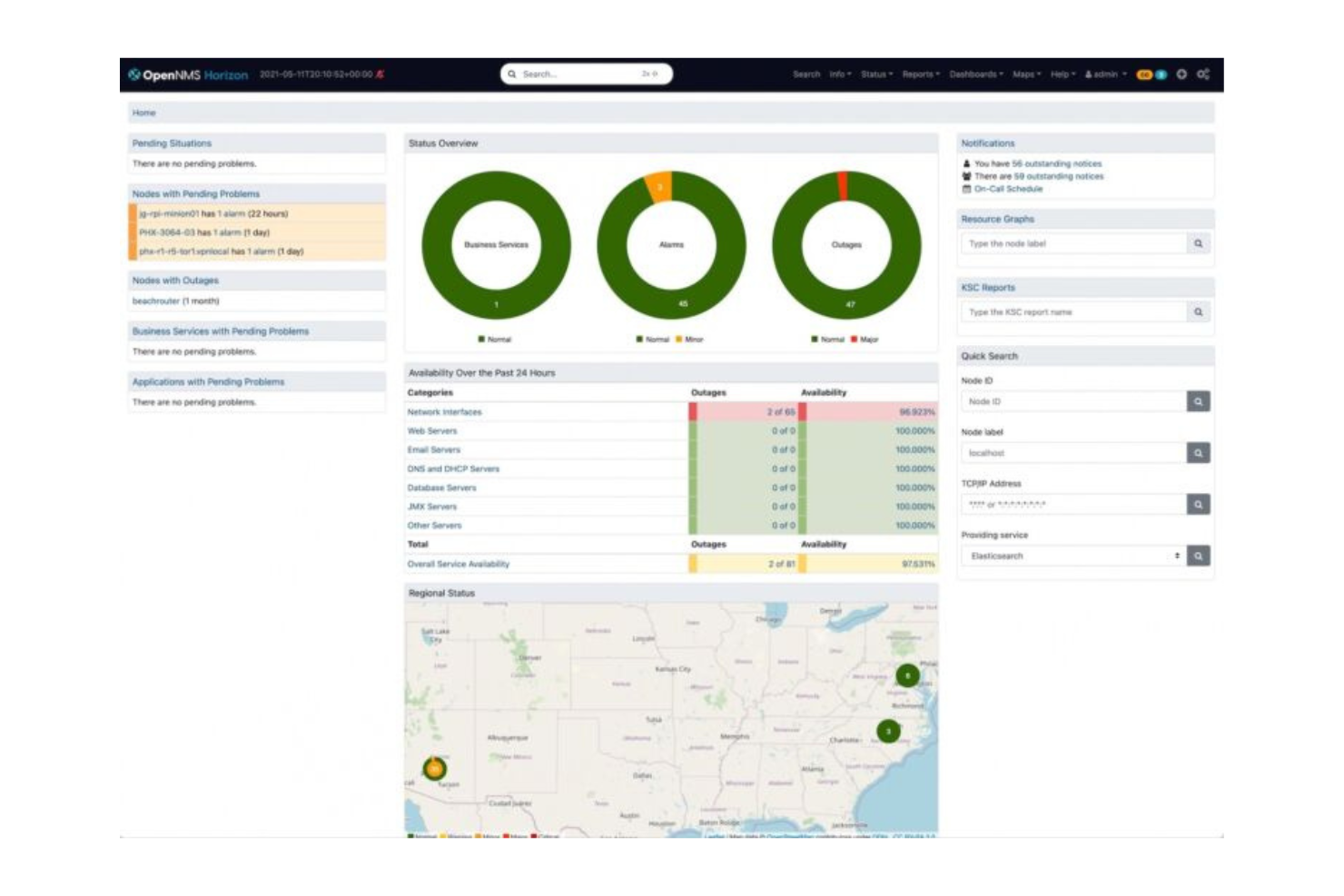
Task: Click the TCP/IP Address search magnifier icon
Action: (1200, 503)
